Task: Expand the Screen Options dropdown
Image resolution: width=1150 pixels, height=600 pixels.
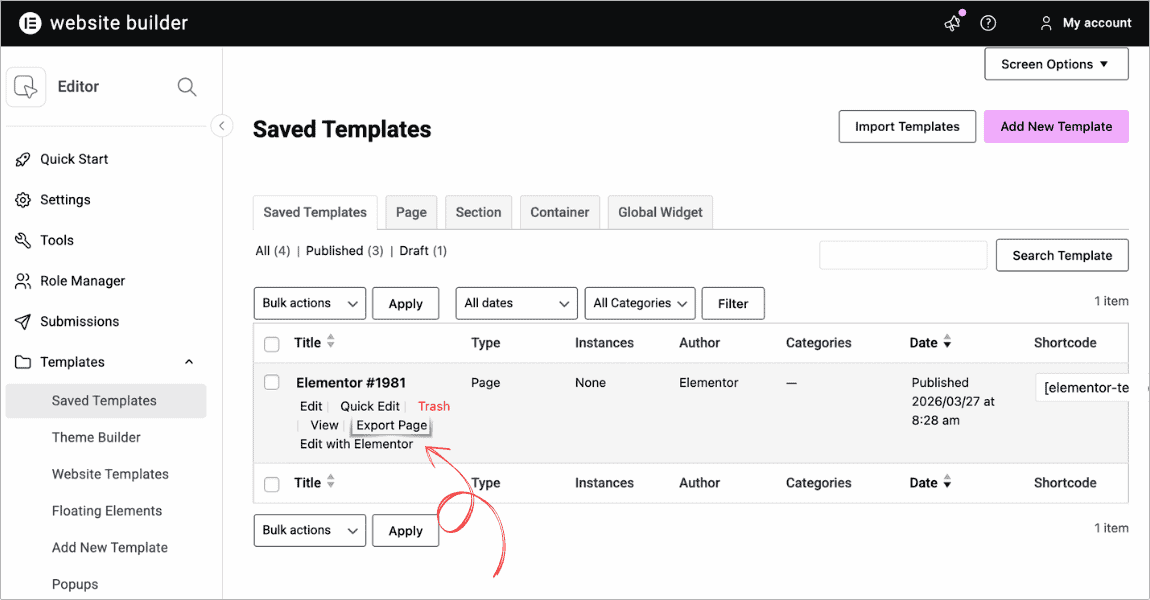Action: click(1056, 65)
